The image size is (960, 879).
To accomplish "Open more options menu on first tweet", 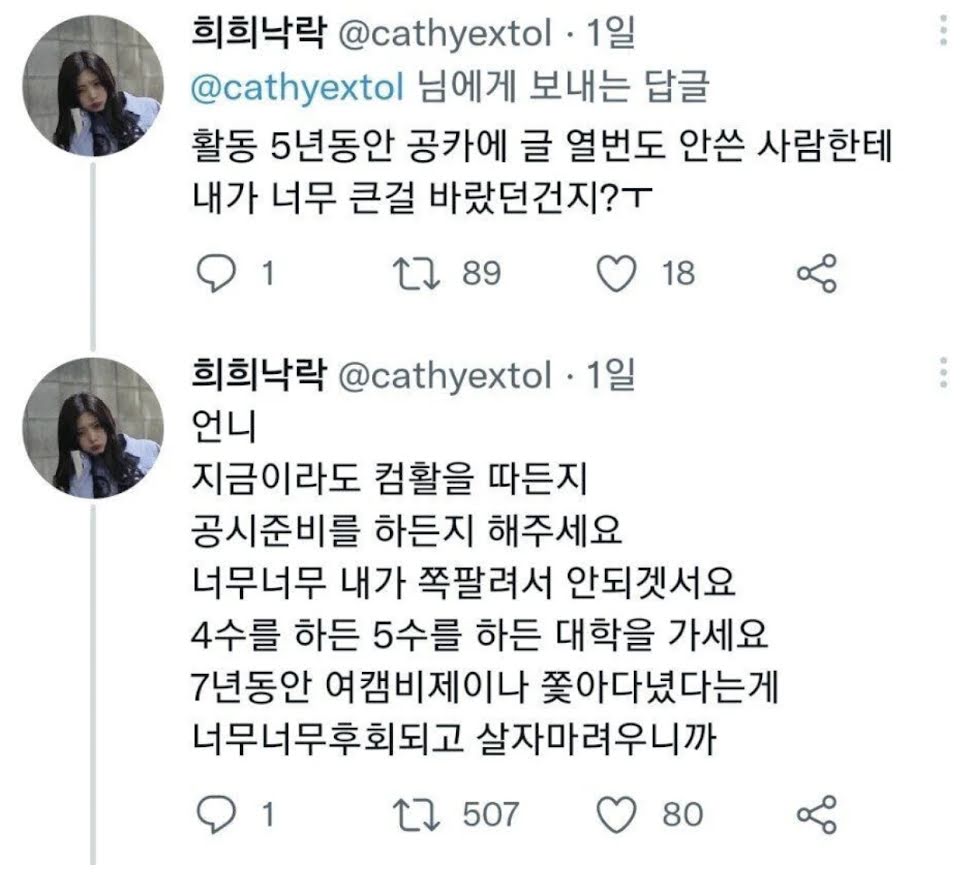I will pyautogui.click(x=943, y=29).
